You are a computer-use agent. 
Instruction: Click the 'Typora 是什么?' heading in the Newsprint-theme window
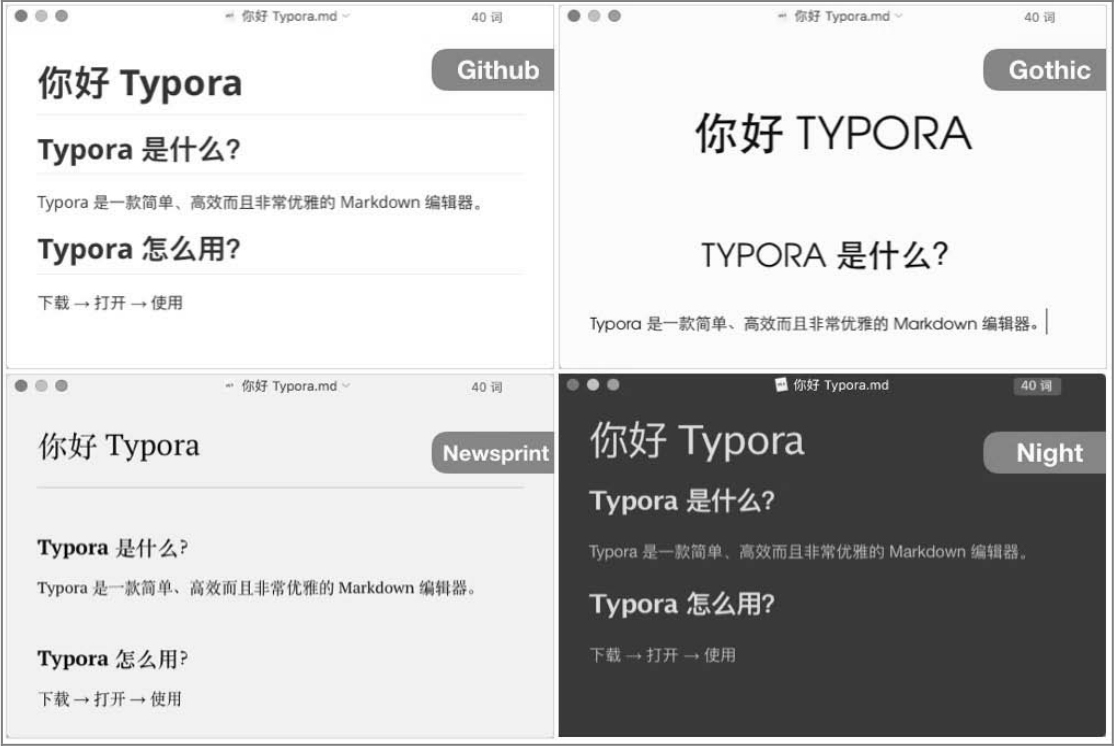pyautogui.click(x=113, y=548)
